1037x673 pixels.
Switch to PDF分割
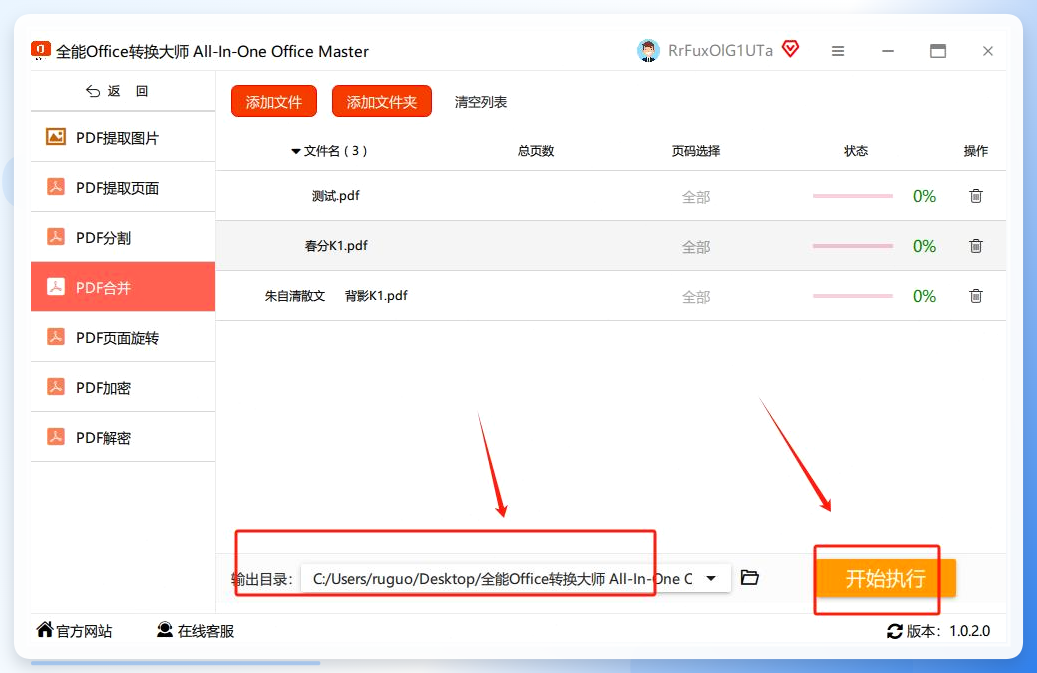[x=123, y=237]
